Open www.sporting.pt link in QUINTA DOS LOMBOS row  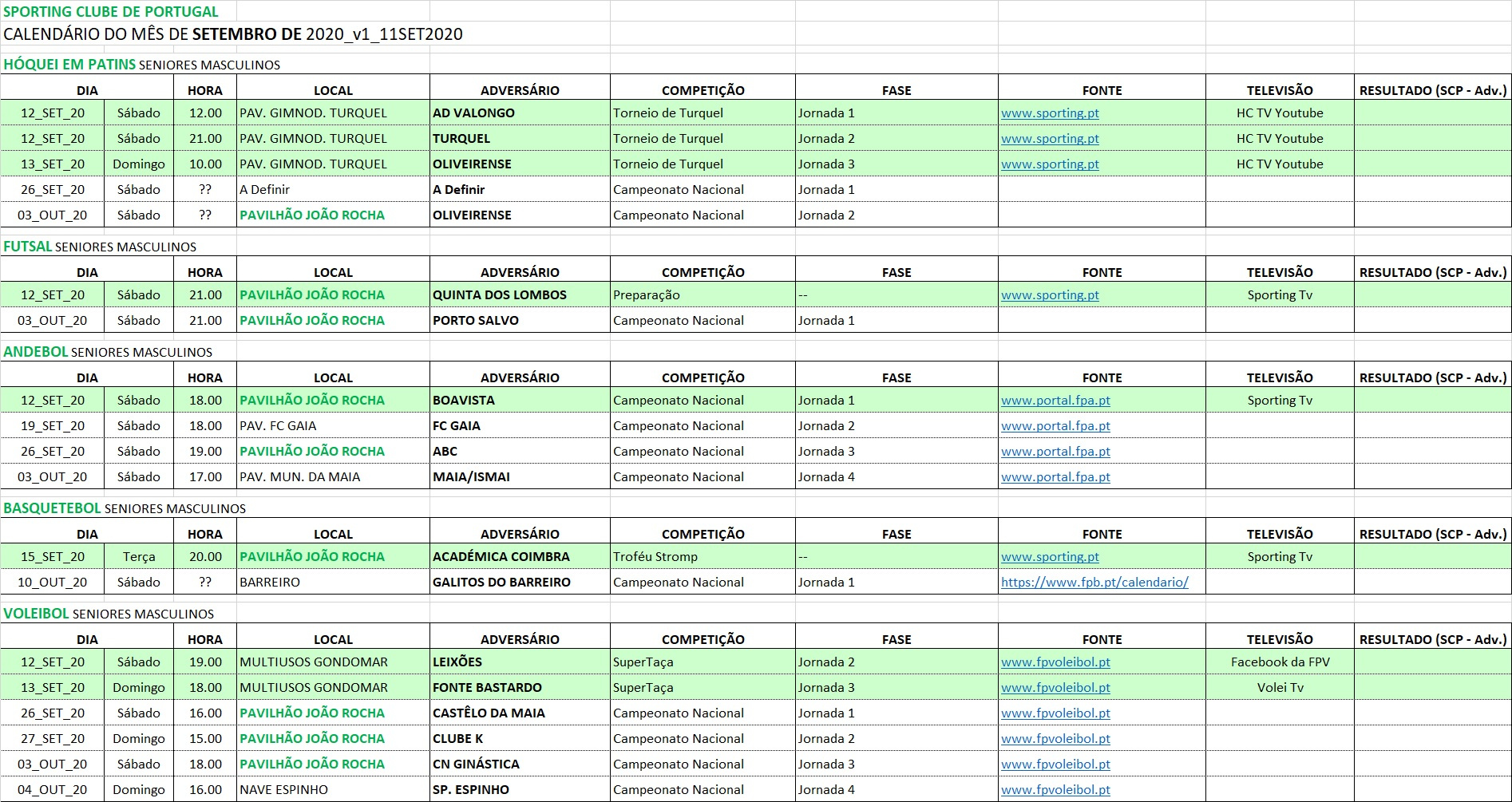(x=1050, y=295)
